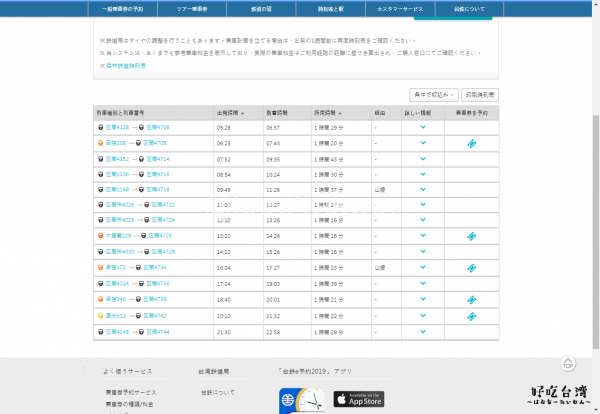Reserve ticket for the 16:04 train 172
This screenshot has height=414, width=600.
[x=471, y=268]
